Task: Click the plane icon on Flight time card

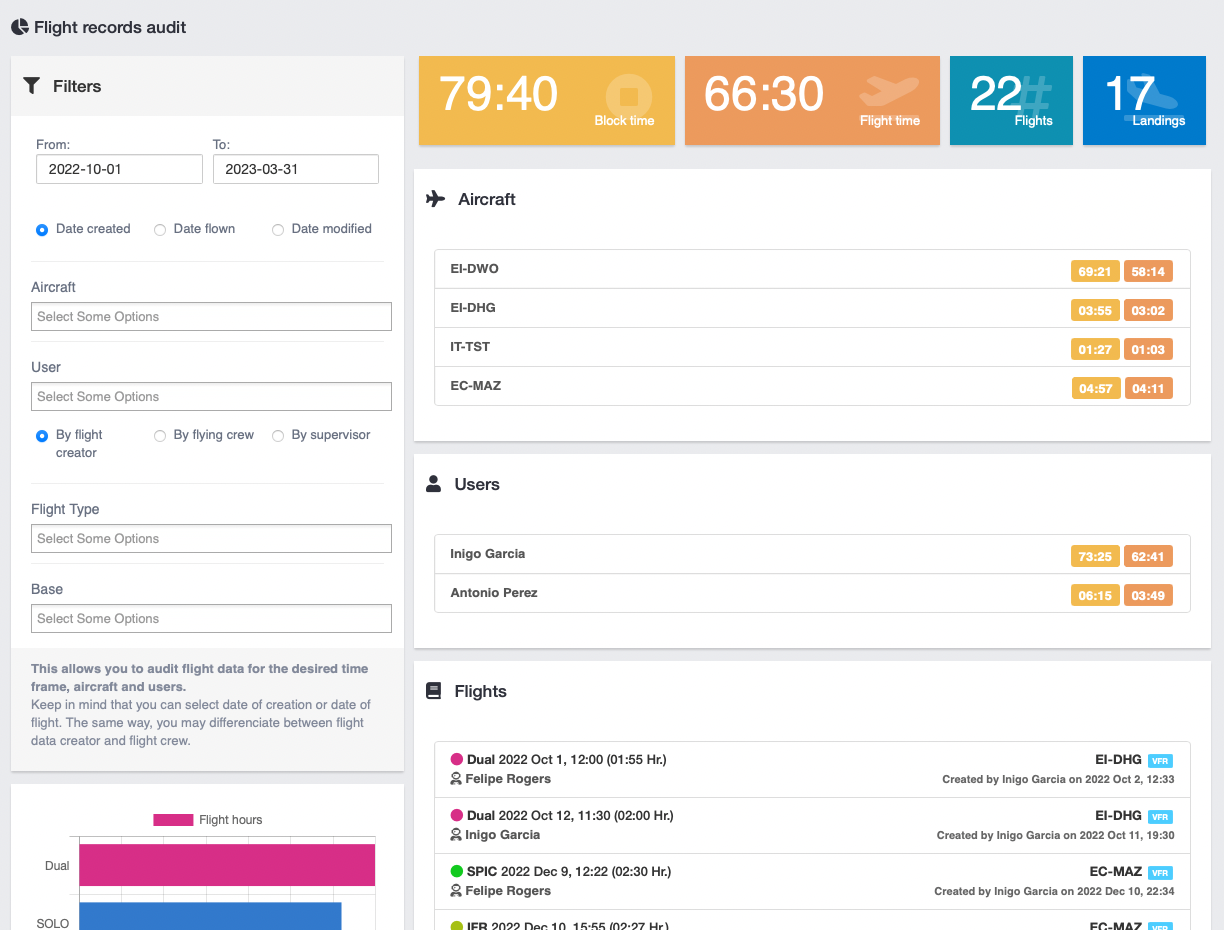Action: (889, 91)
